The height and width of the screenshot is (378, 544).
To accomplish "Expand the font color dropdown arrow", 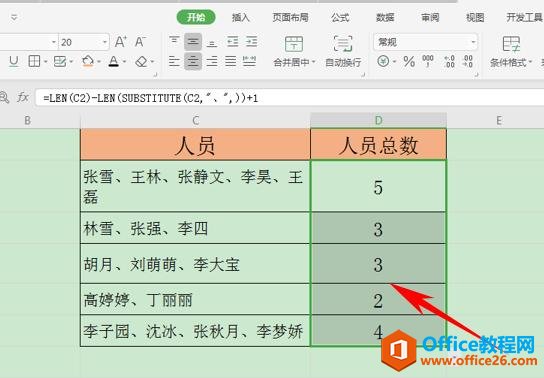I will 125,62.
